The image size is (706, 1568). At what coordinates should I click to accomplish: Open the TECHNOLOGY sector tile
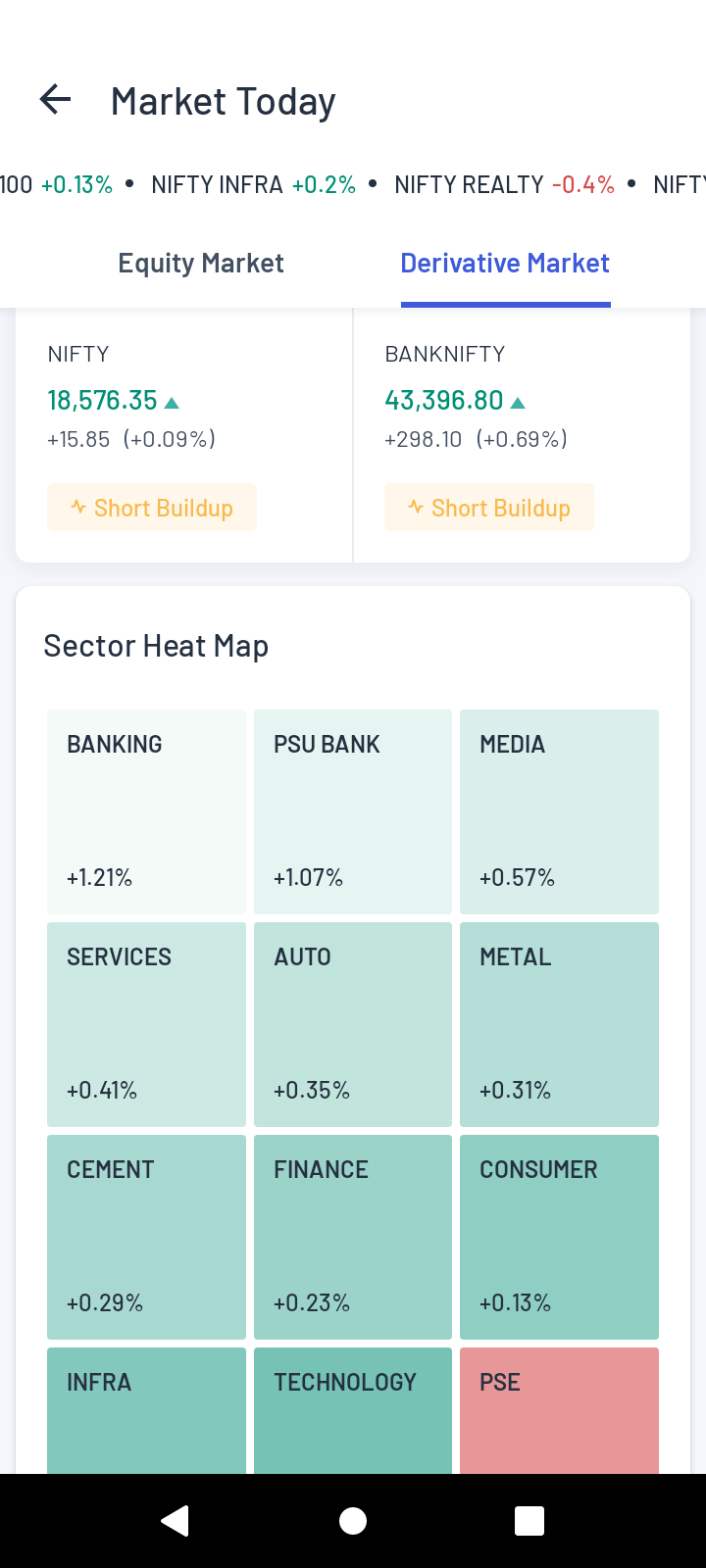click(x=353, y=1409)
